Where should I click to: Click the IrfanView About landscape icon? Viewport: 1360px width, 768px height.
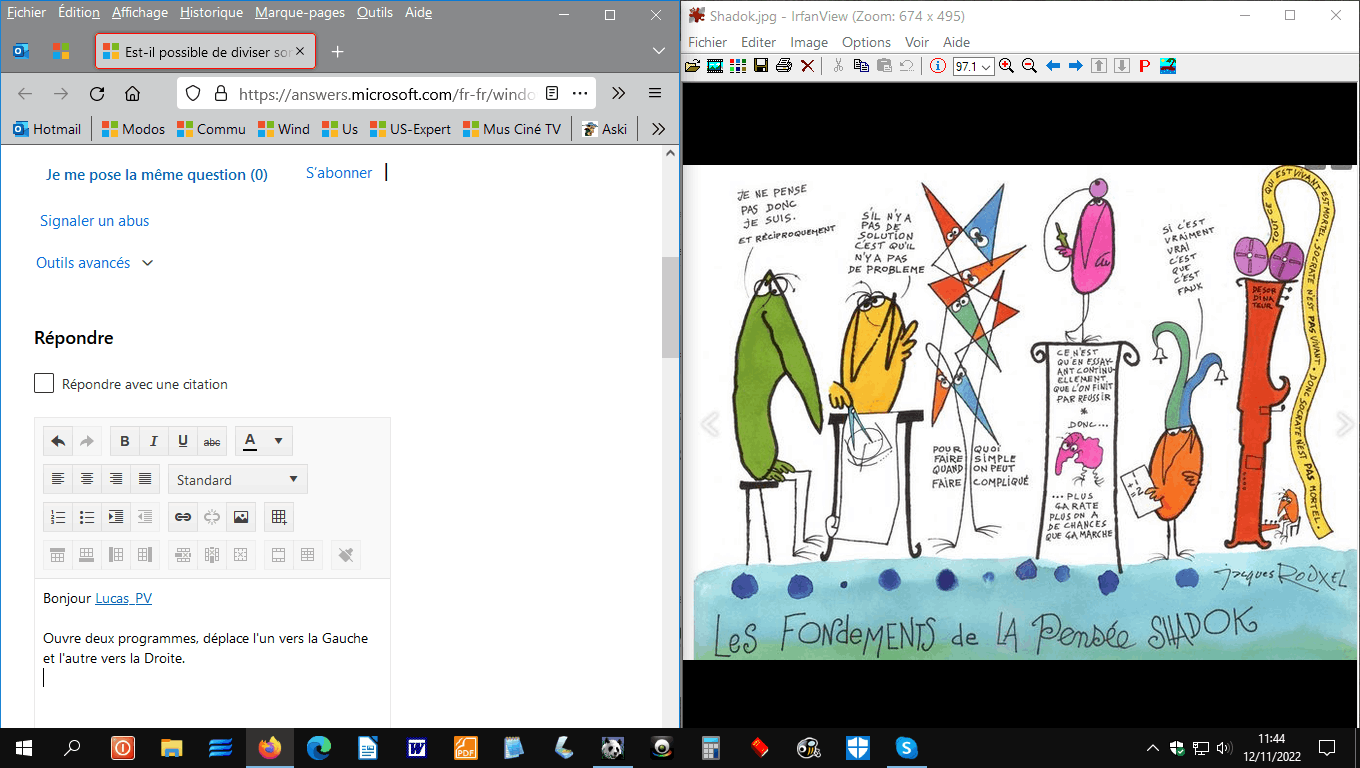coord(1168,66)
